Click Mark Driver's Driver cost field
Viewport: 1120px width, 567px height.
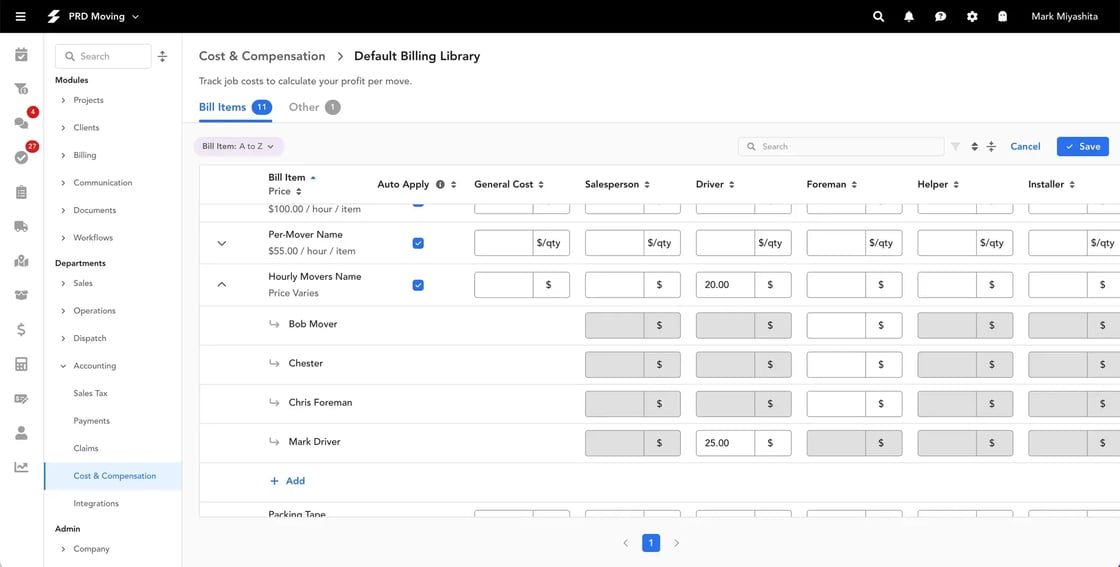click(x=724, y=443)
